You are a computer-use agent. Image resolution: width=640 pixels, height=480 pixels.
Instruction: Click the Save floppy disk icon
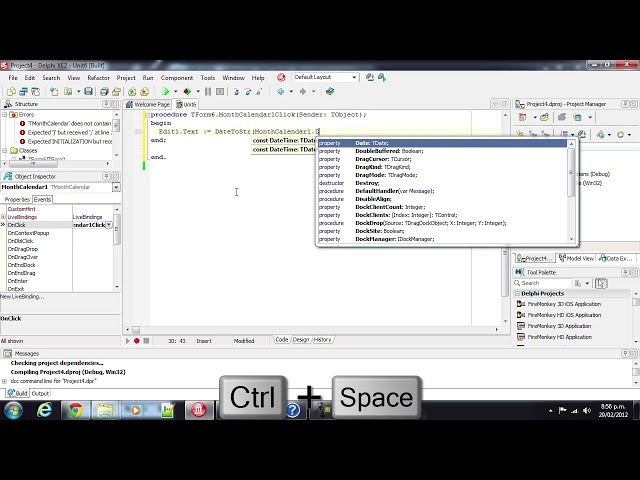(x=88, y=91)
